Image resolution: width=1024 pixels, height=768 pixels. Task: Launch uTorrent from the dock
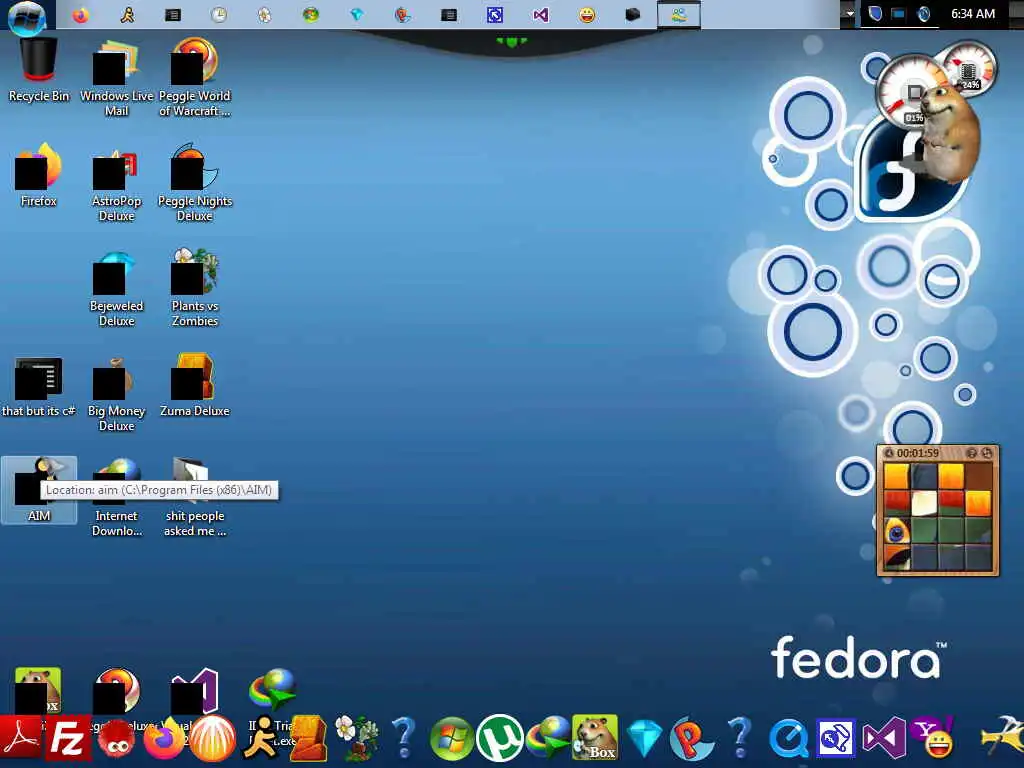[x=500, y=739]
